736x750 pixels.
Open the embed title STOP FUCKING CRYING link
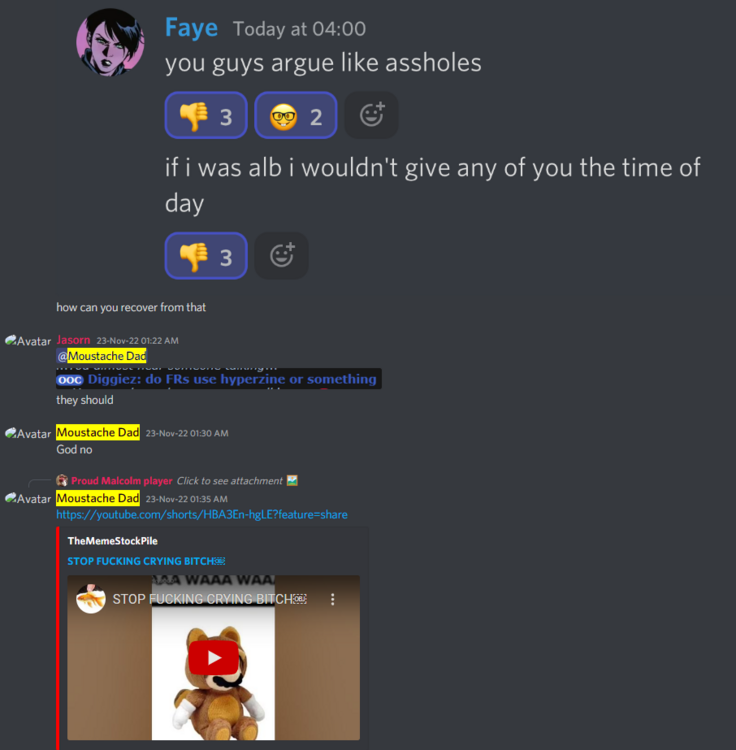pyautogui.click(x=146, y=561)
